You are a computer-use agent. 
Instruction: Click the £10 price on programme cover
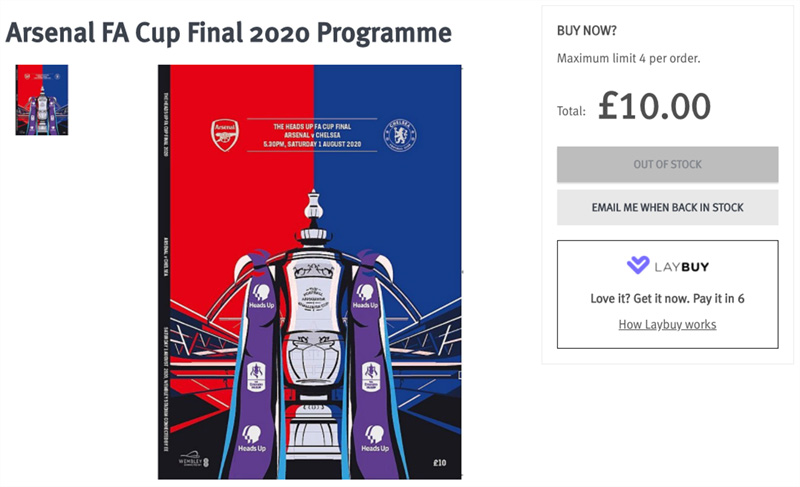pyautogui.click(x=440, y=463)
